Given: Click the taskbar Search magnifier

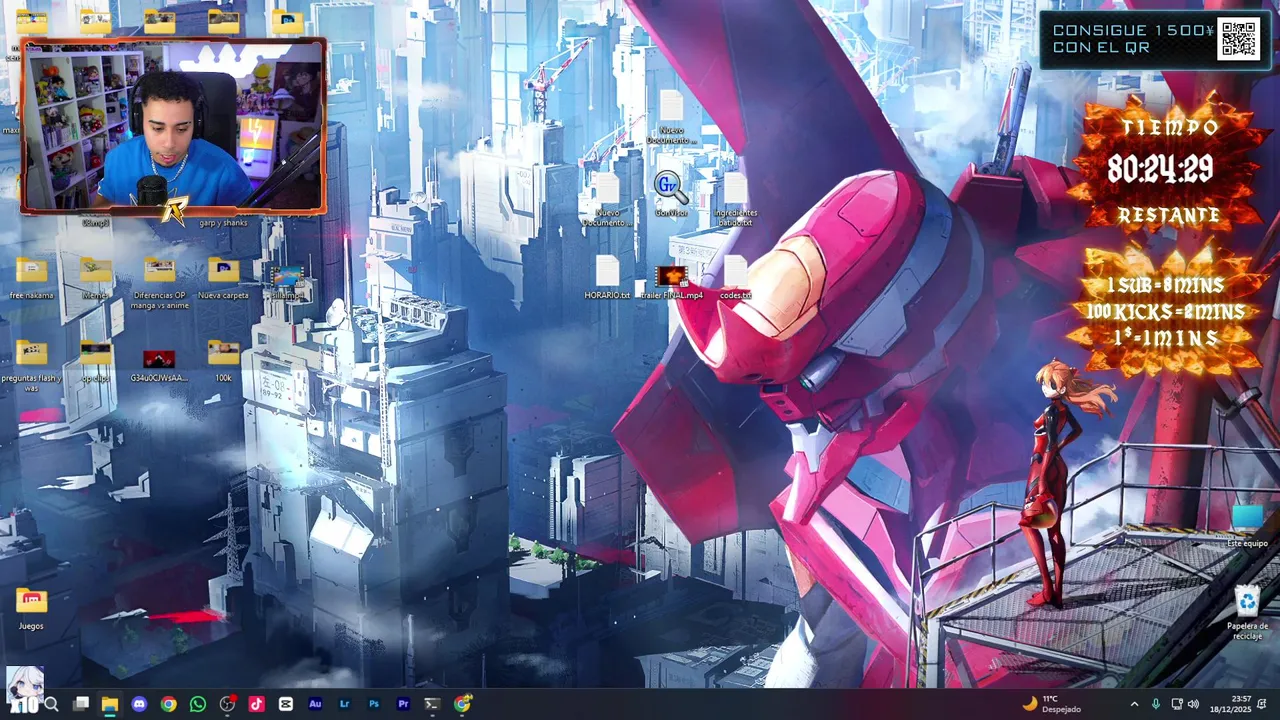Looking at the screenshot, I should pos(52,704).
